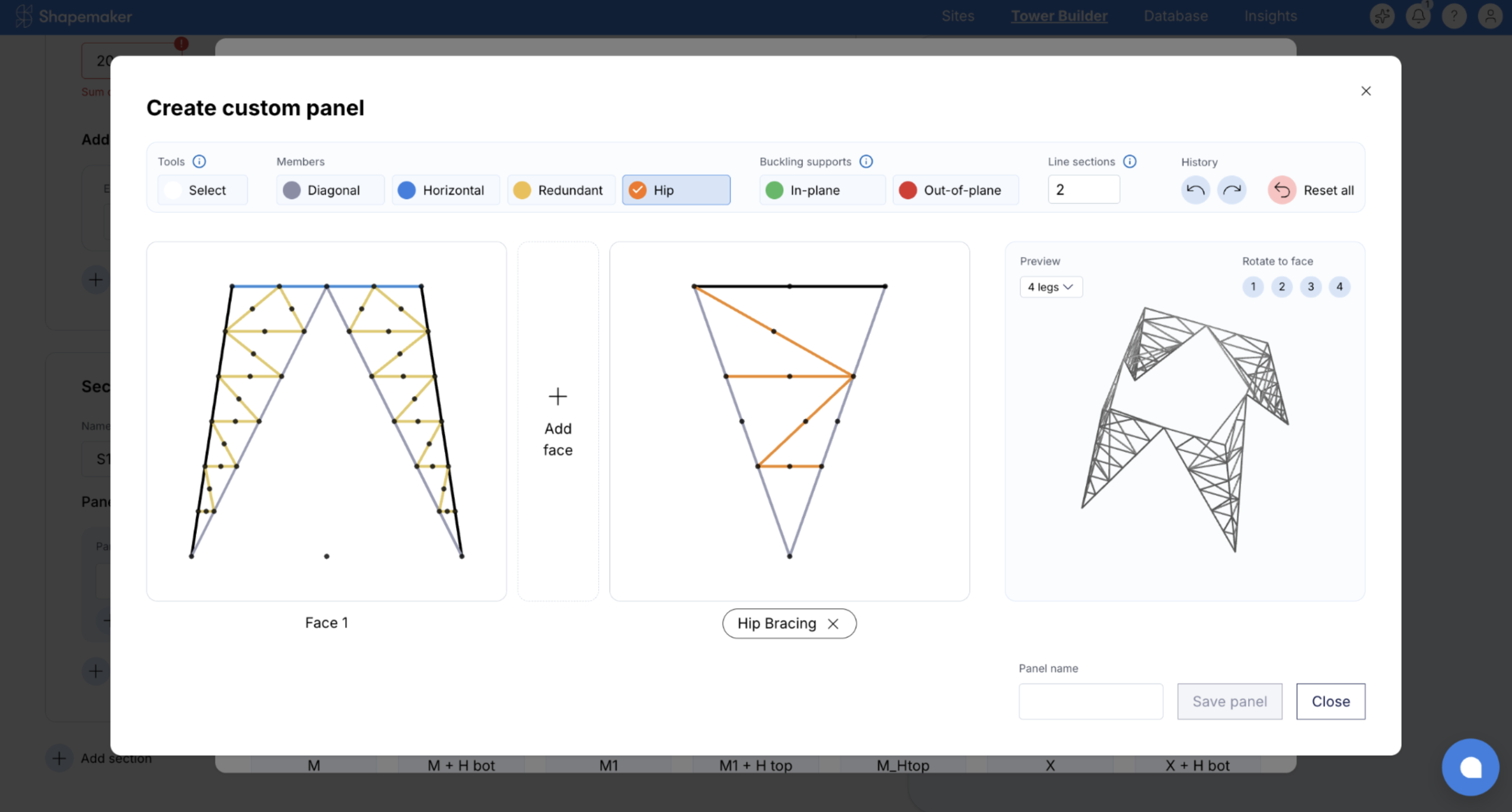Click the 3D tower preview model

point(1185,429)
